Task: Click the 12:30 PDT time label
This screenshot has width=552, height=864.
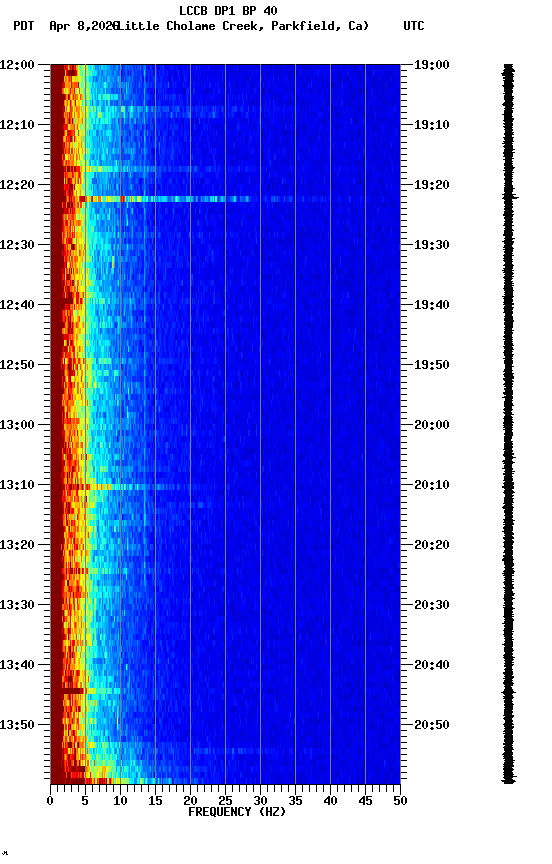Action: pos(17,245)
